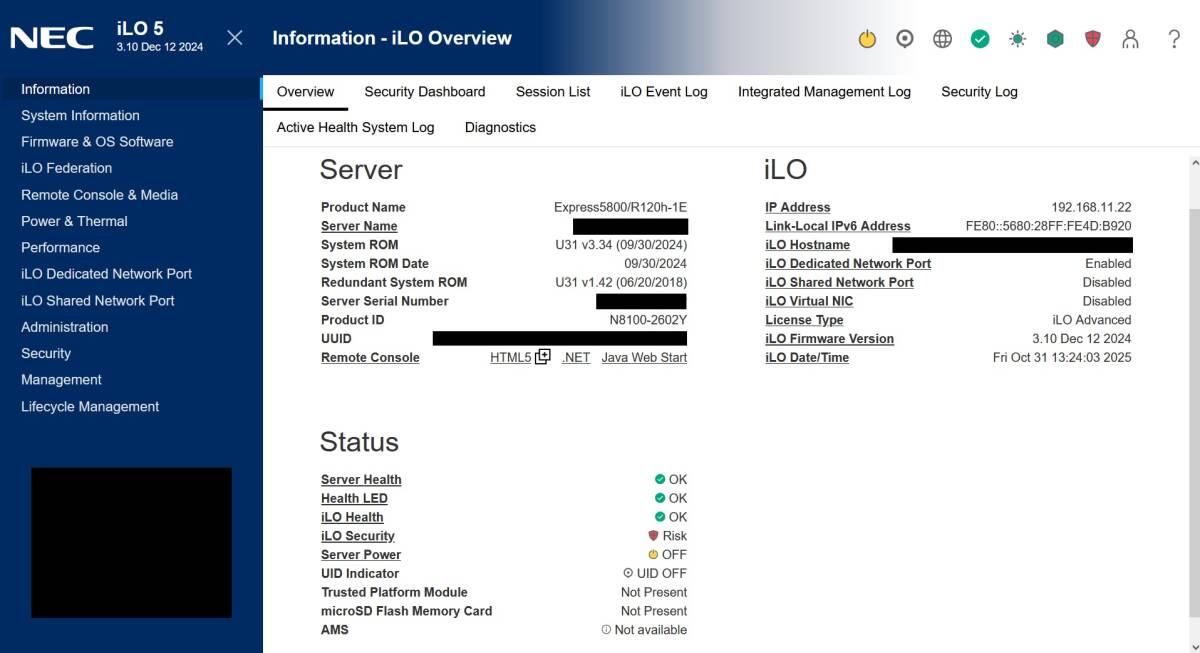Image resolution: width=1200 pixels, height=653 pixels.
Task: Click the iLO Virtual NIC link
Action: coord(809,301)
